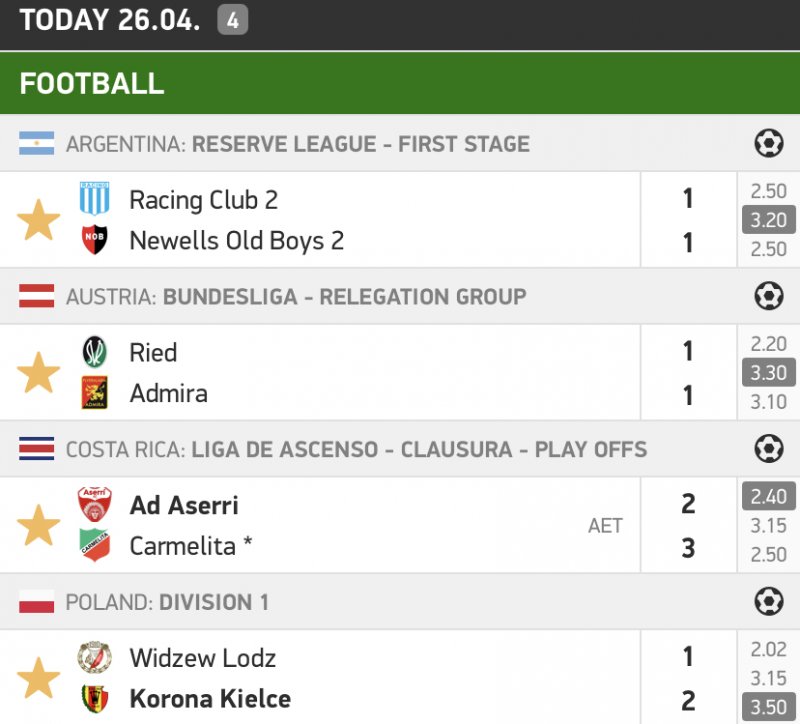Click the Racing Club 2 team crest
Image resolution: width=800 pixels, height=724 pixels.
pyautogui.click(x=95, y=199)
